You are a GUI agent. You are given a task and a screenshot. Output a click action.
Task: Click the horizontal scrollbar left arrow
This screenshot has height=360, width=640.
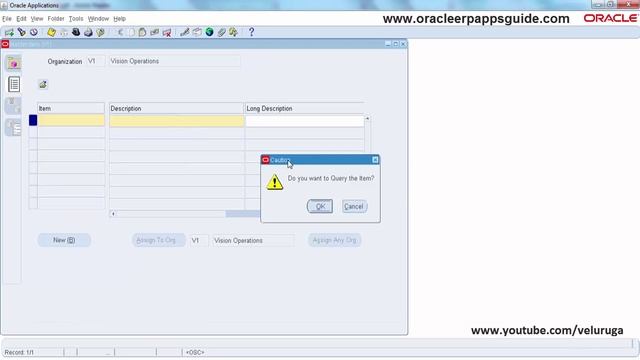click(x=113, y=213)
